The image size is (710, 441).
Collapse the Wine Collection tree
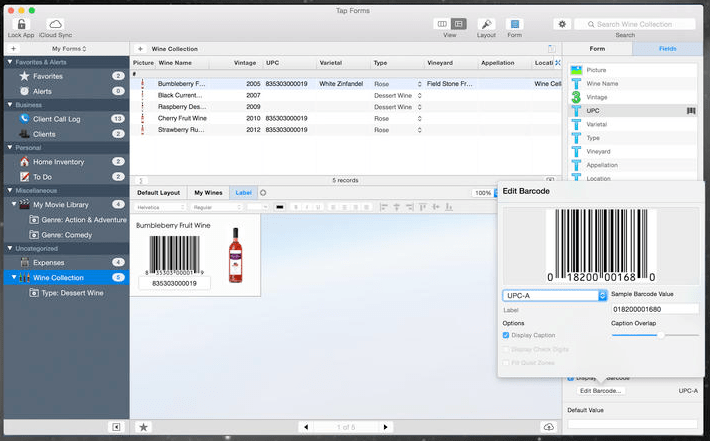coord(14,277)
